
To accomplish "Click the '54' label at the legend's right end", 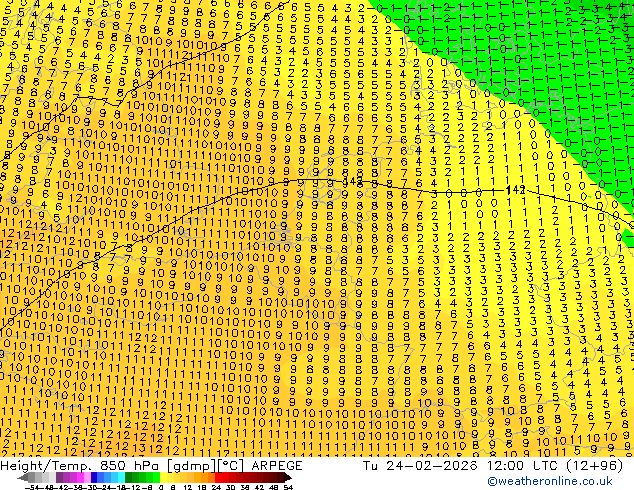I will 287,487.
